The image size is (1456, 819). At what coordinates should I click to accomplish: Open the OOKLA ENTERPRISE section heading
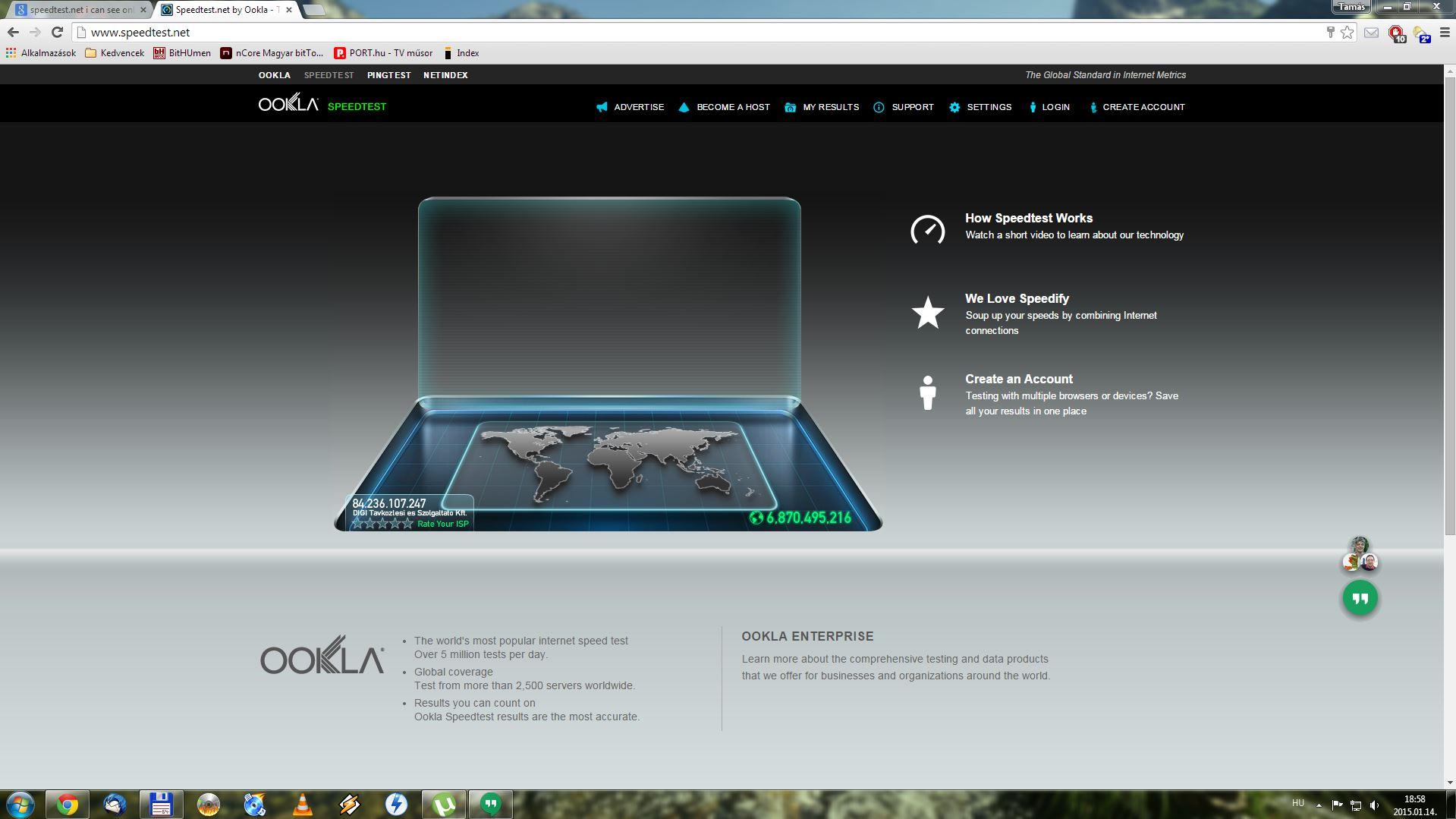pos(807,636)
